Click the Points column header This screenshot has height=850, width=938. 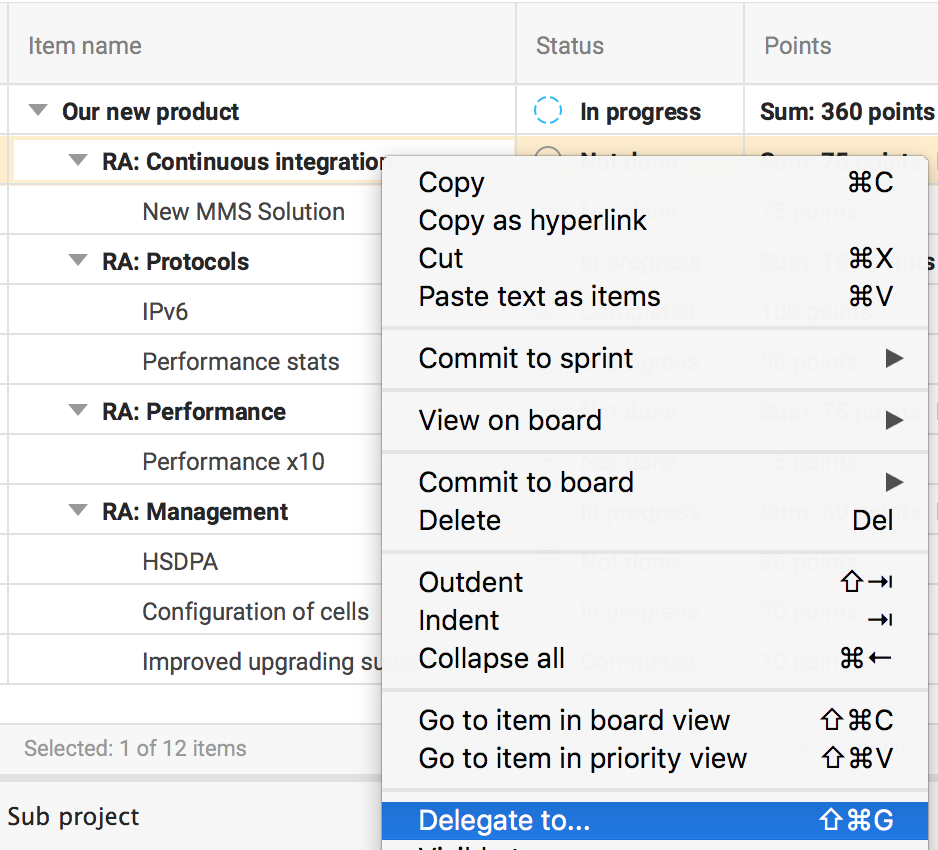pos(798,46)
